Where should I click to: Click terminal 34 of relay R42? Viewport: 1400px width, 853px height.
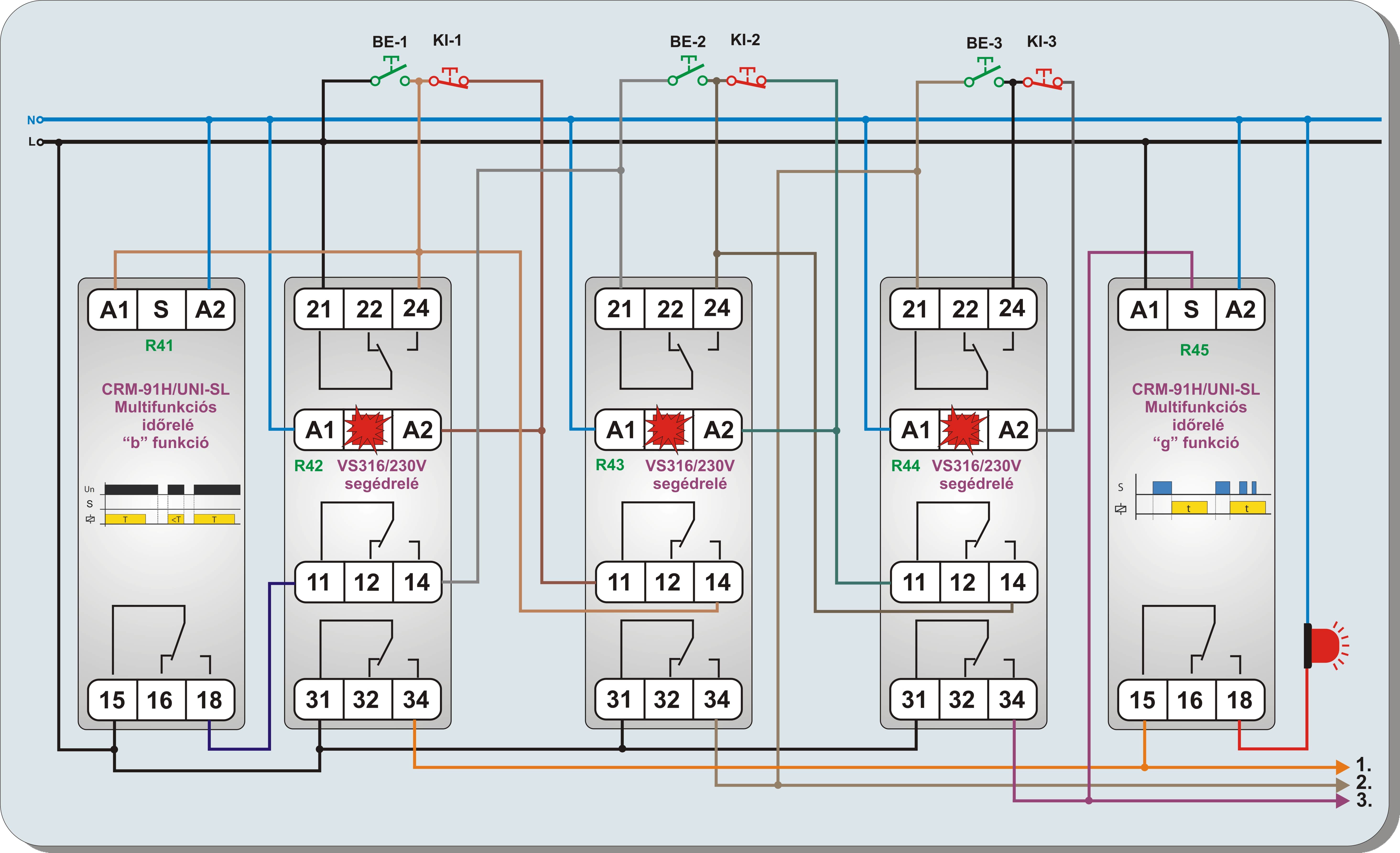pyautogui.click(x=417, y=700)
